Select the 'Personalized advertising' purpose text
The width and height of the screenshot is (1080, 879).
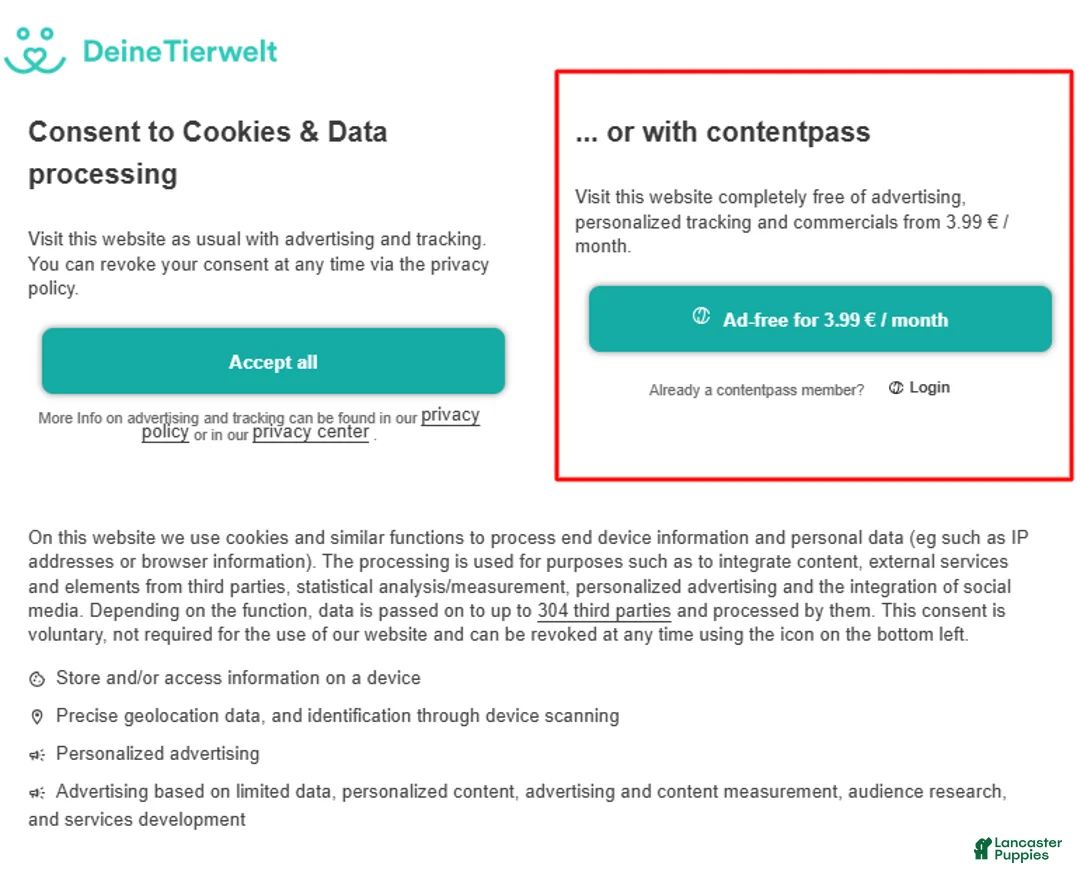(x=157, y=754)
